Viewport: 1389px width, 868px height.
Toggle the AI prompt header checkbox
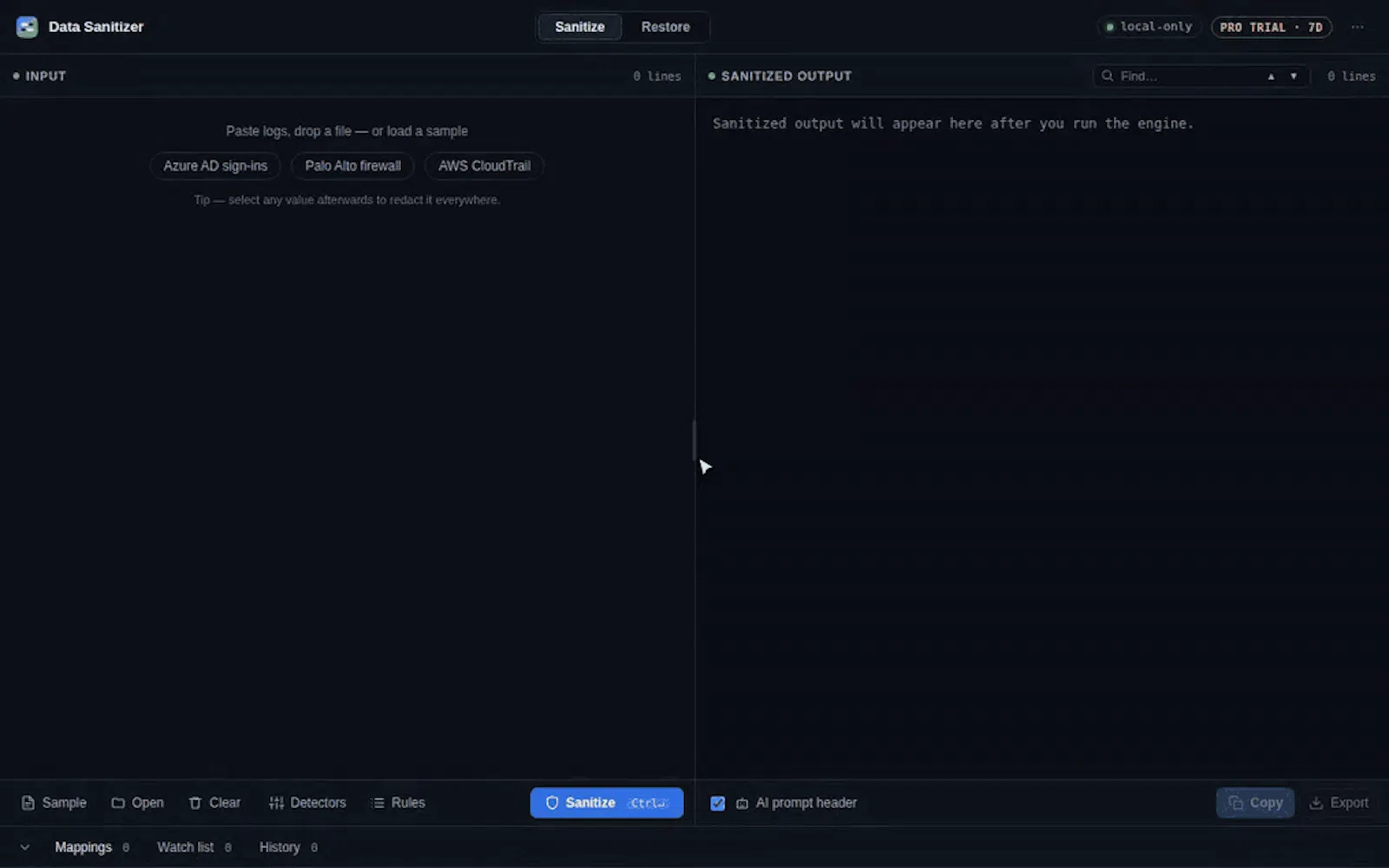[718, 804]
